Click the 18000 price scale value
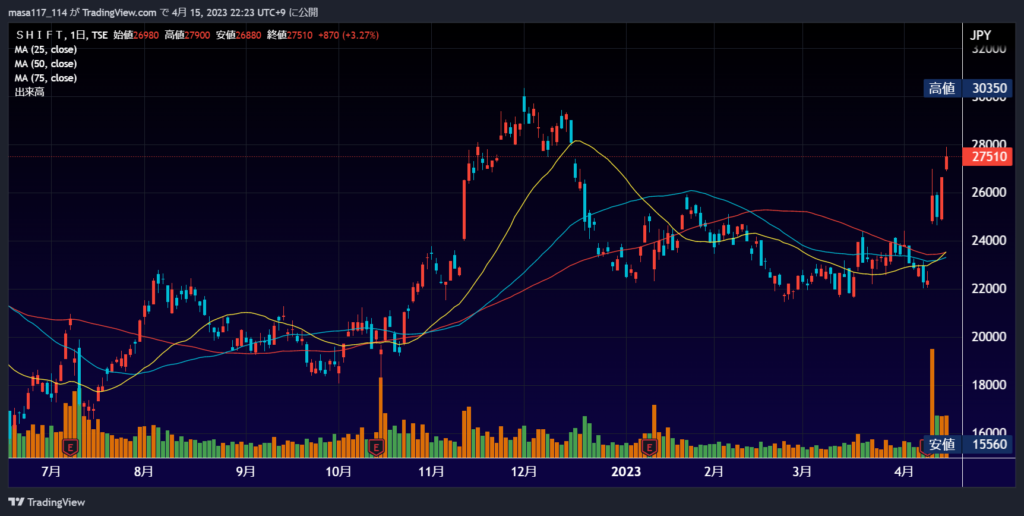1024x516 pixels. pyautogui.click(x=987, y=385)
